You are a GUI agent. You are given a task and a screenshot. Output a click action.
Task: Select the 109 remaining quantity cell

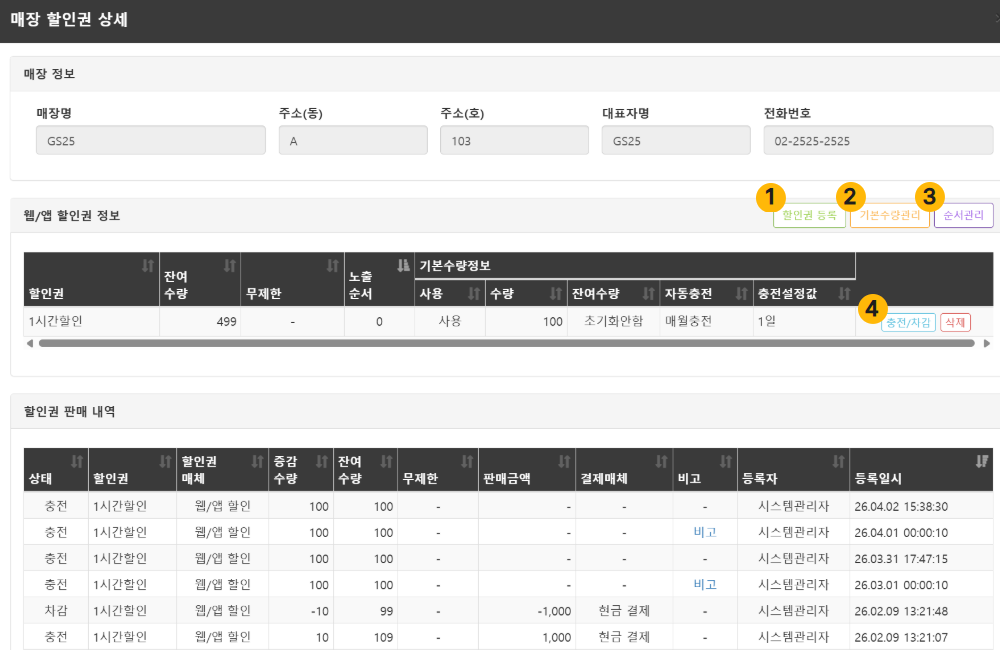365,637
